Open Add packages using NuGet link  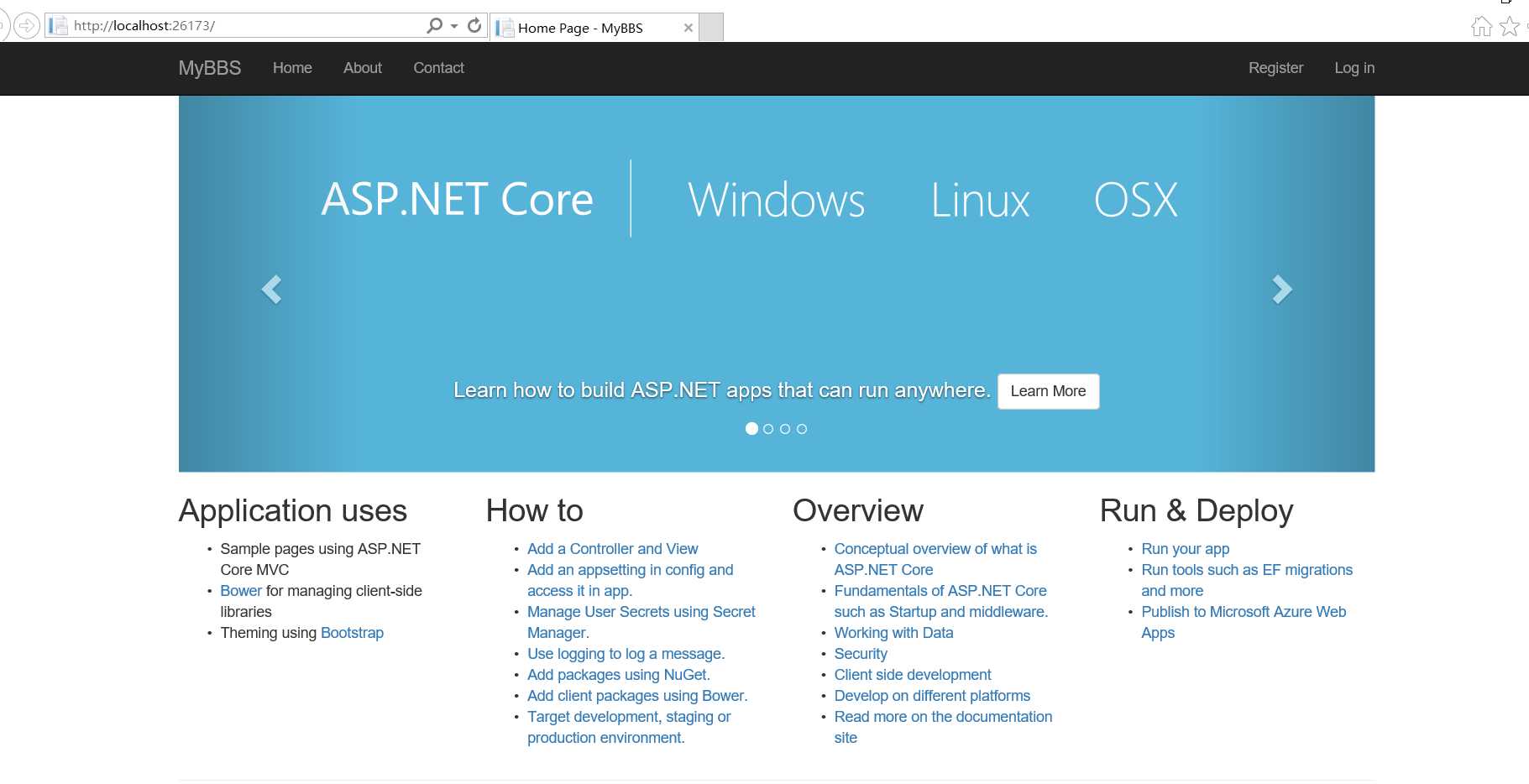coord(618,675)
